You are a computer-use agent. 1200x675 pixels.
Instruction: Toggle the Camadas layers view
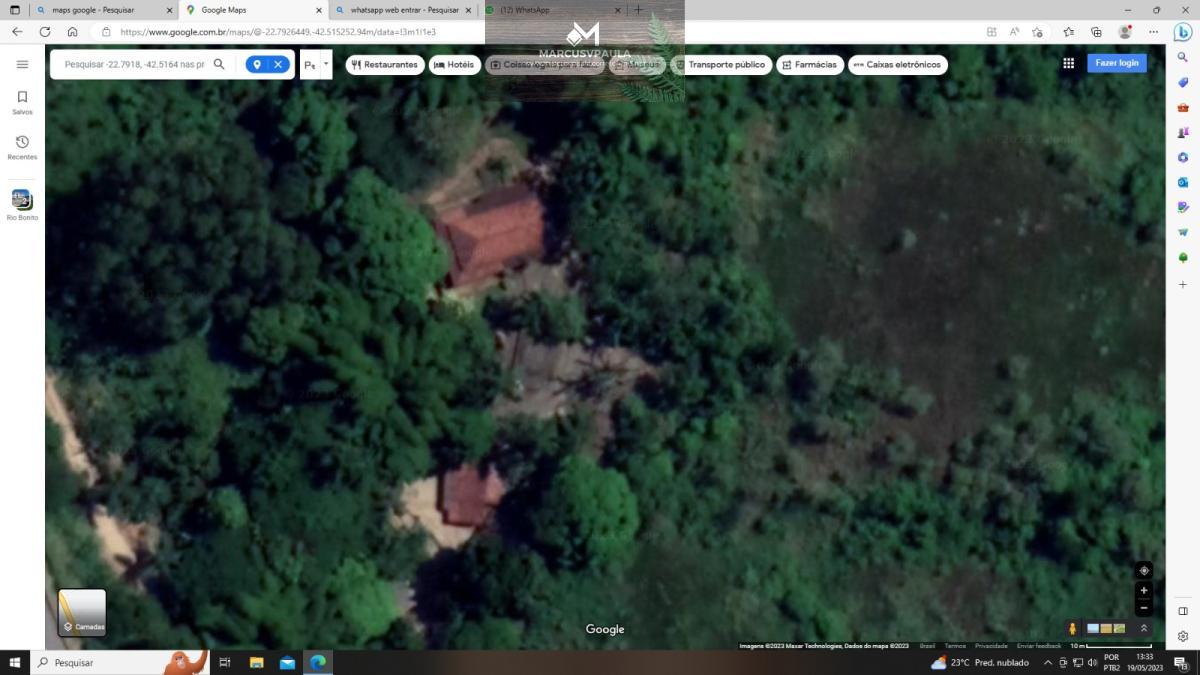coord(82,612)
